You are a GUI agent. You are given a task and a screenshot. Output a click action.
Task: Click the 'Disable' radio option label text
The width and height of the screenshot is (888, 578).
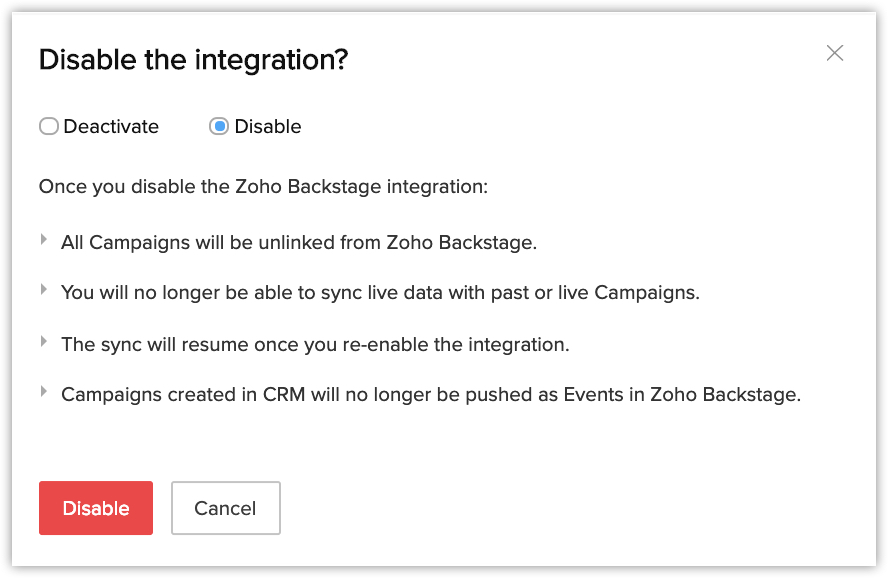(268, 127)
